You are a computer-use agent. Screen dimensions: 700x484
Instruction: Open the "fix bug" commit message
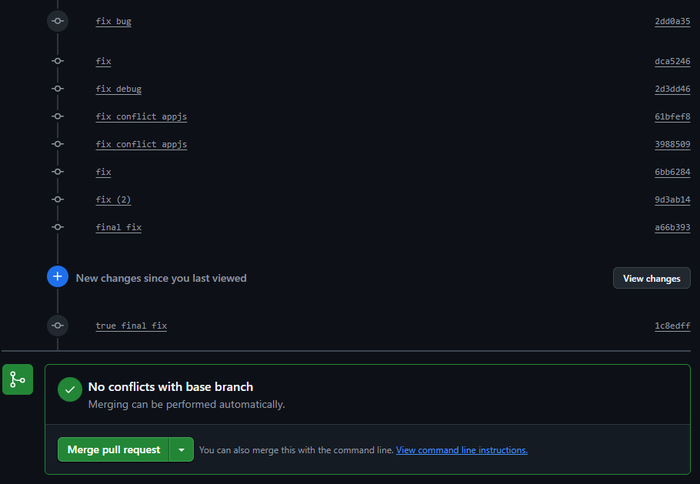coord(113,21)
